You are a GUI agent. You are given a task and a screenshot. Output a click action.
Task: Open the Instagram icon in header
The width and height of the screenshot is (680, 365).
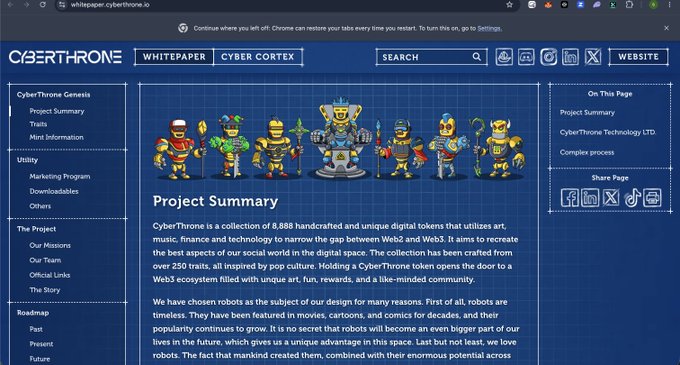click(548, 57)
